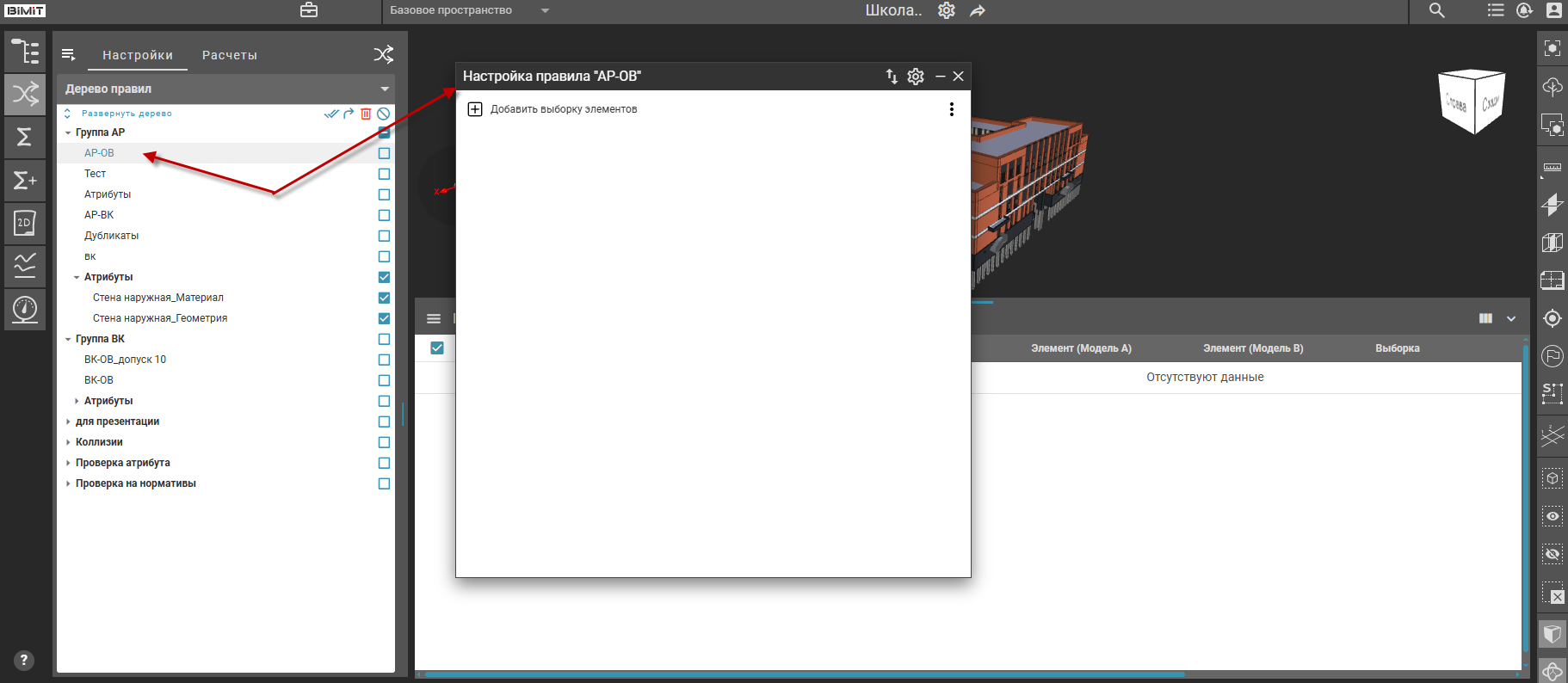
Task: Expand the Коллизии tree group
Action: click(x=68, y=442)
